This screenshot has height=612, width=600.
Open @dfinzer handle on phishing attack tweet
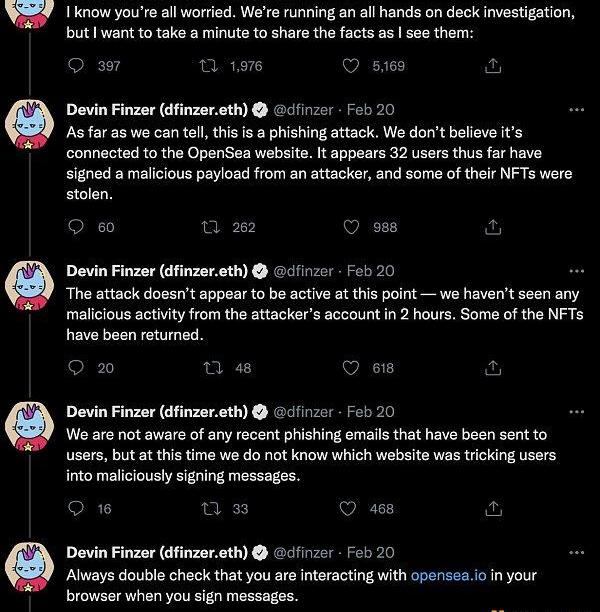point(305,109)
